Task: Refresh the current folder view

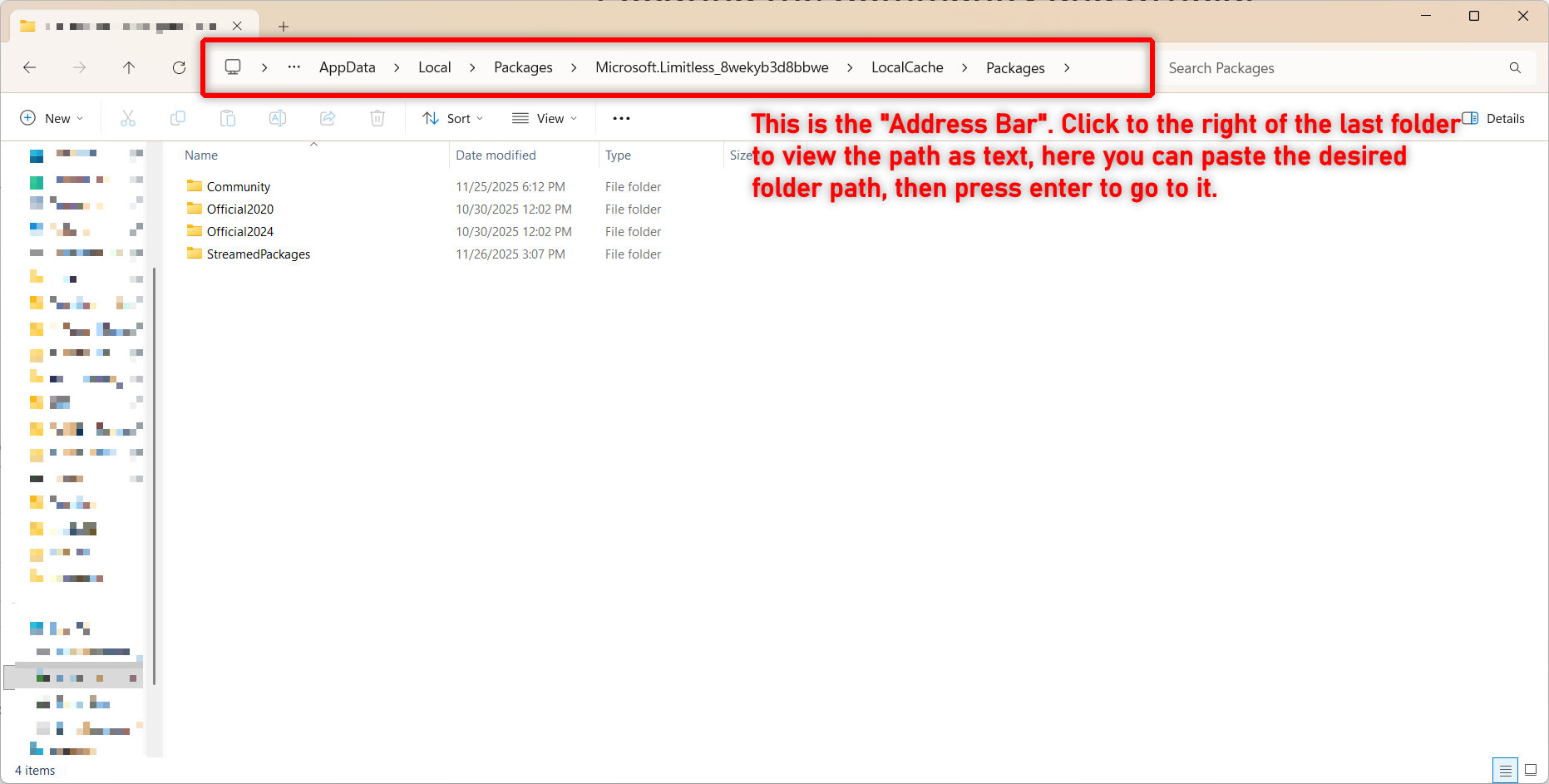Action: [179, 67]
